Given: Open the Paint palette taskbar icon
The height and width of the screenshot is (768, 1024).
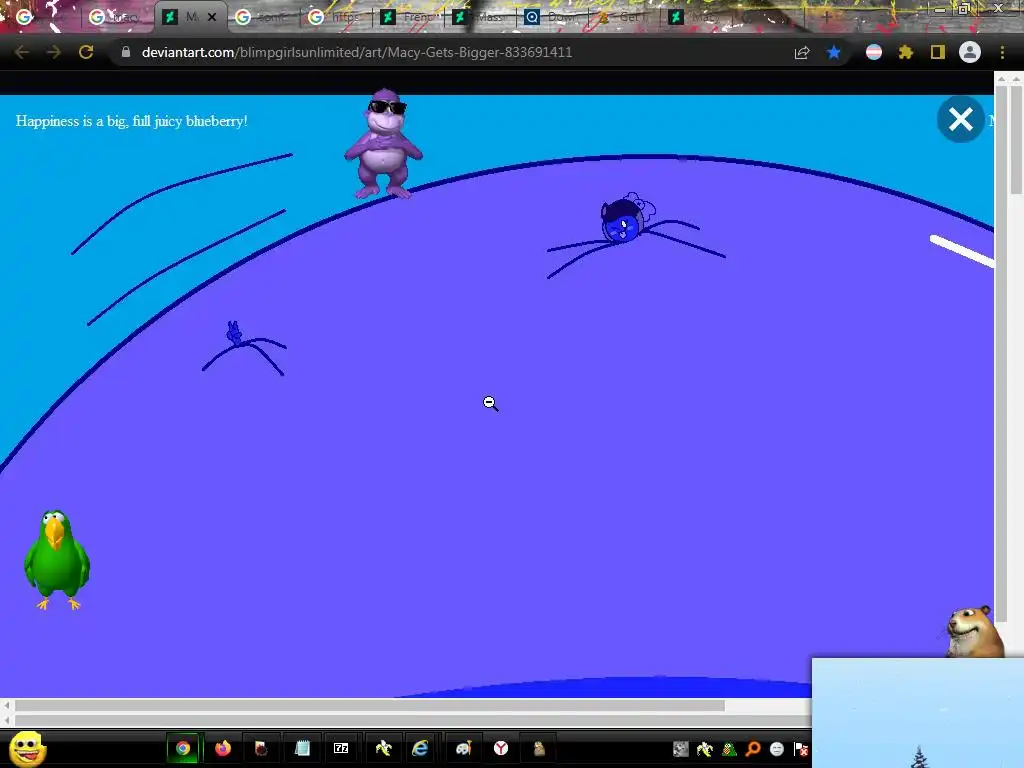Looking at the screenshot, I should pyautogui.click(x=463, y=748).
